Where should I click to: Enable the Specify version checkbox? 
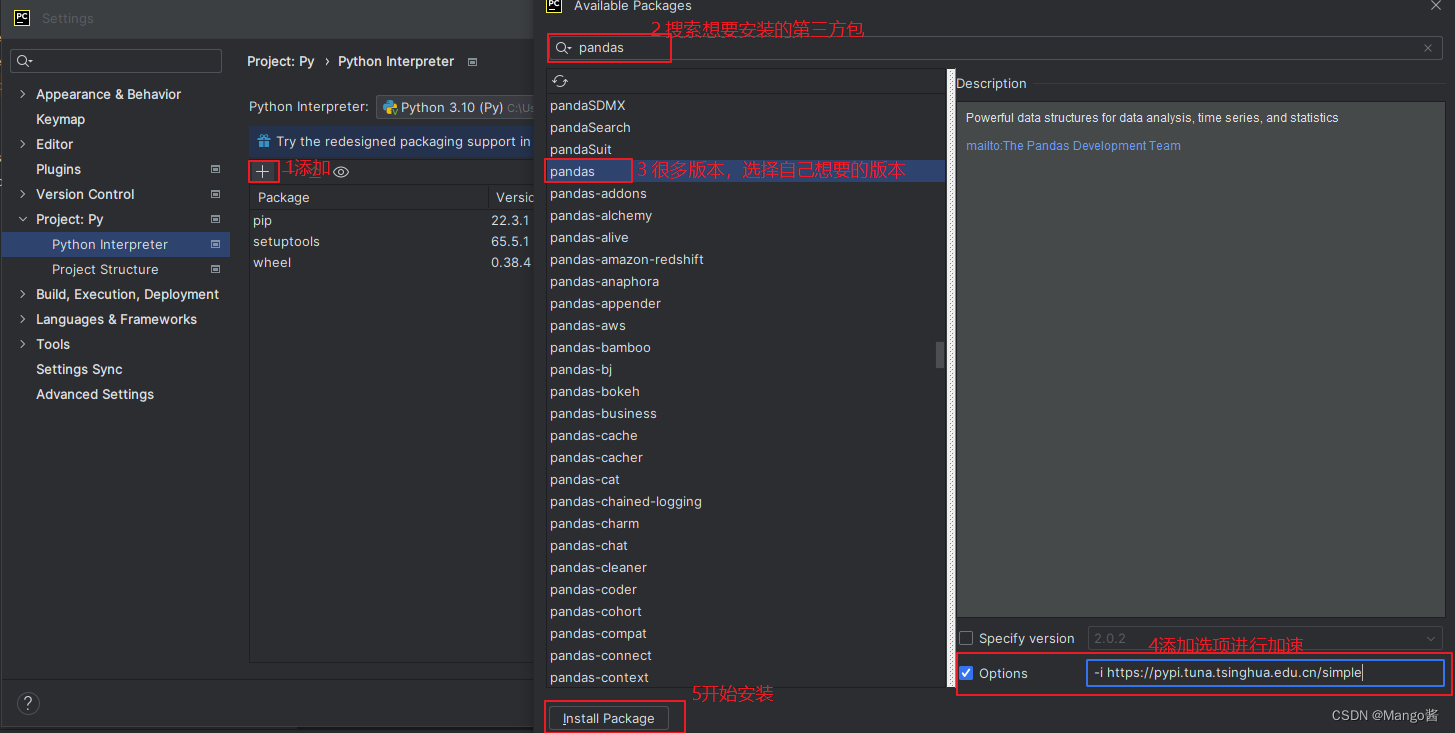pyautogui.click(x=966, y=638)
